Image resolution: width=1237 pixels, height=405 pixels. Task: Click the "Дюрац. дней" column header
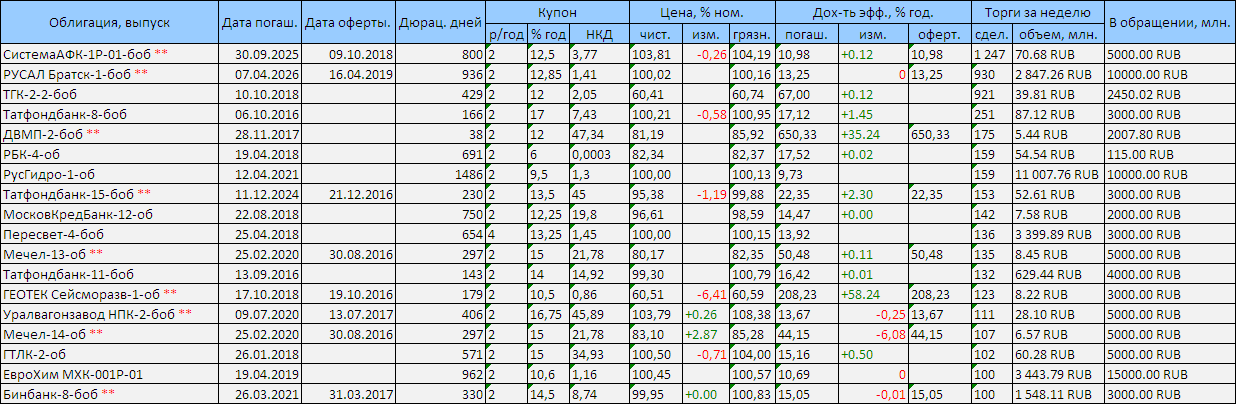tap(440, 22)
